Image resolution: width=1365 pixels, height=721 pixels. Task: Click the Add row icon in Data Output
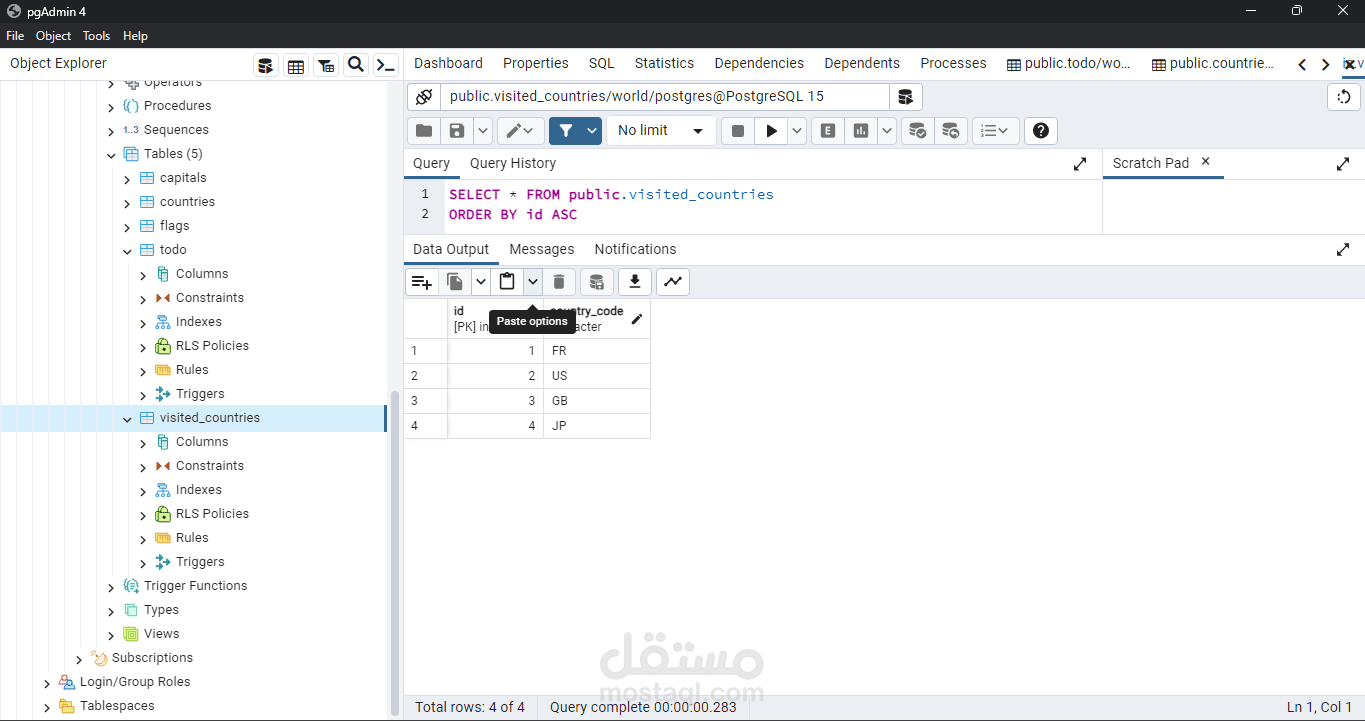pos(422,282)
